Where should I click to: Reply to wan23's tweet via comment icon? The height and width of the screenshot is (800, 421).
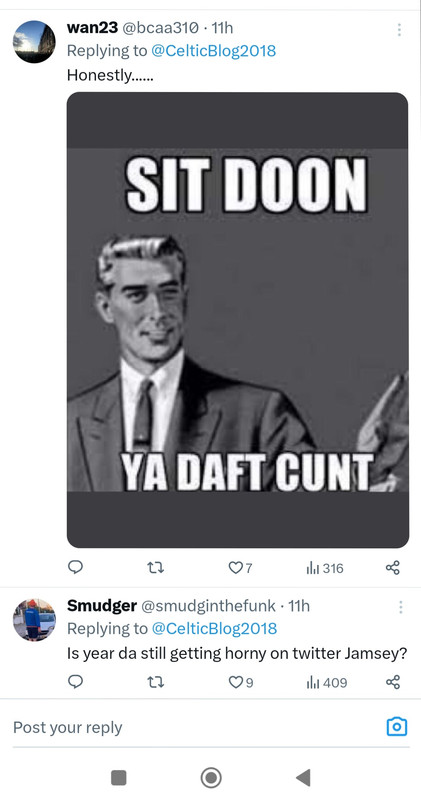pos(75,567)
